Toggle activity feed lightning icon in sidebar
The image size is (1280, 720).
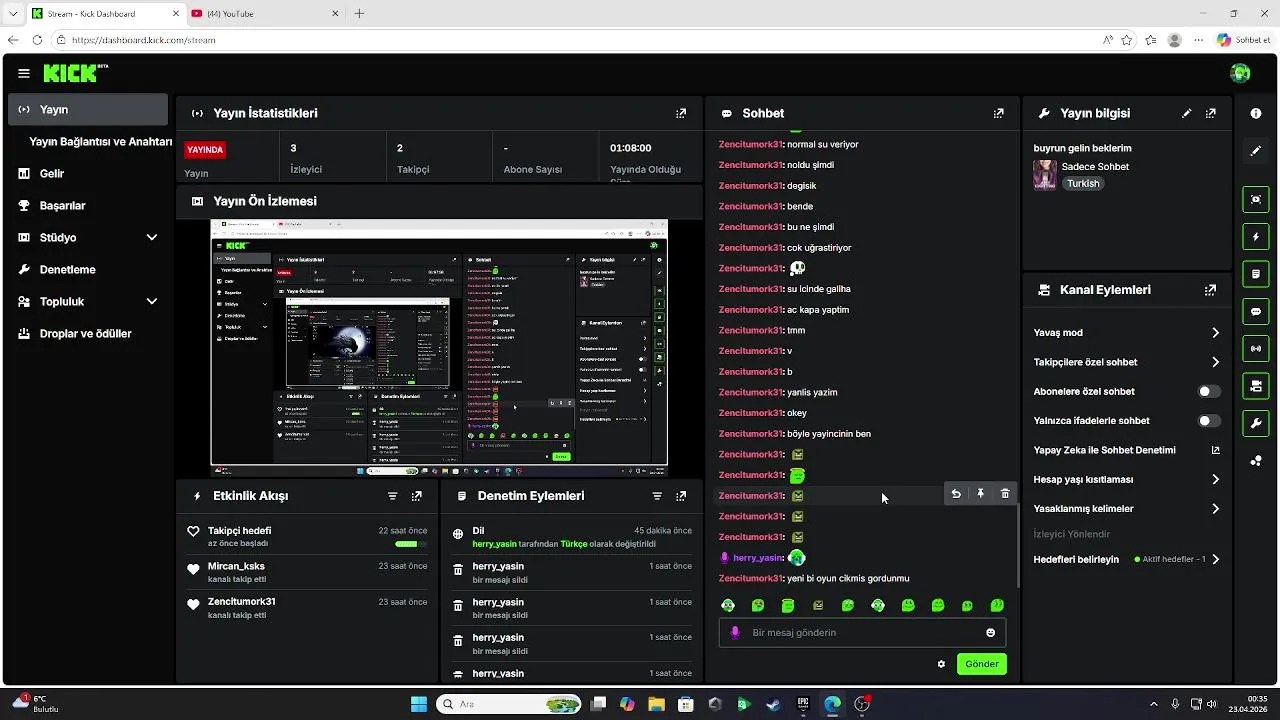(x=1256, y=237)
